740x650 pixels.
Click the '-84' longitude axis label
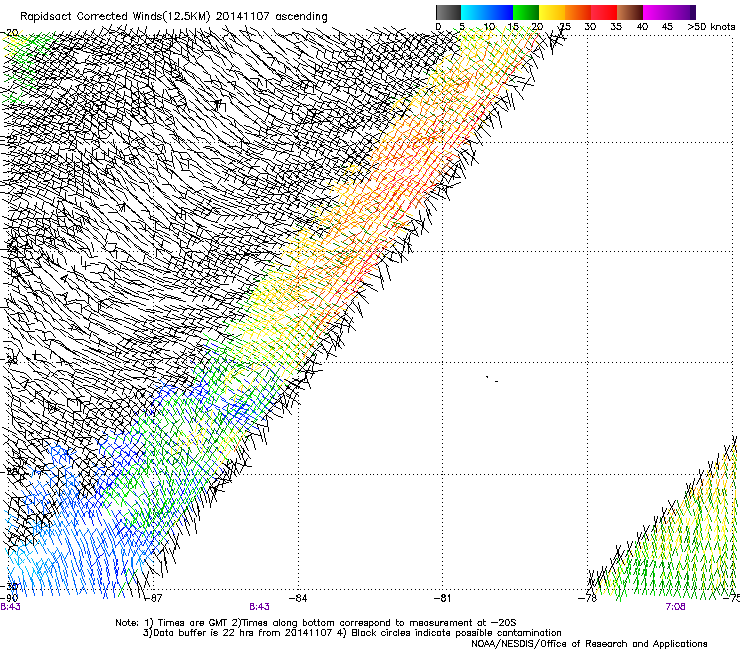[x=298, y=598]
